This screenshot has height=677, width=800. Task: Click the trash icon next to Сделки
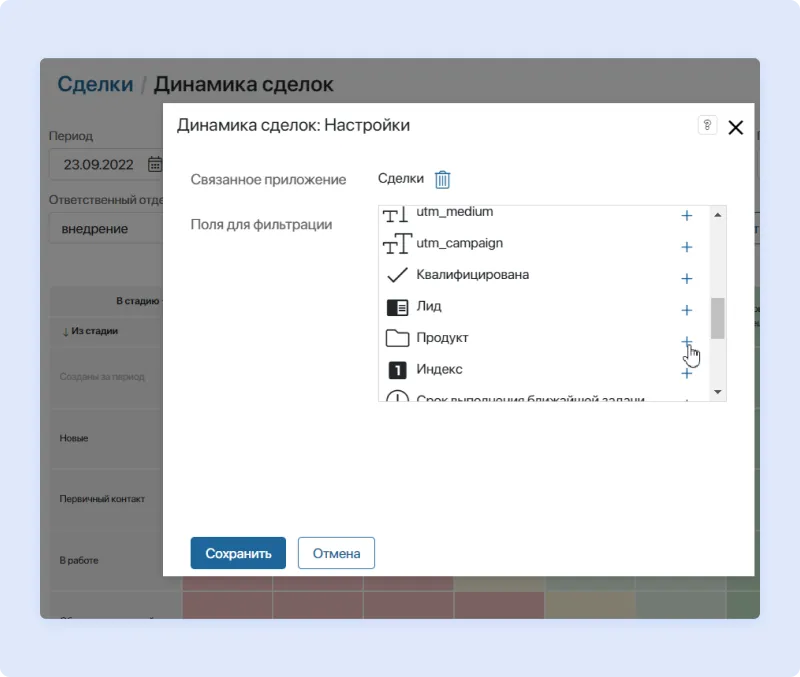442,179
